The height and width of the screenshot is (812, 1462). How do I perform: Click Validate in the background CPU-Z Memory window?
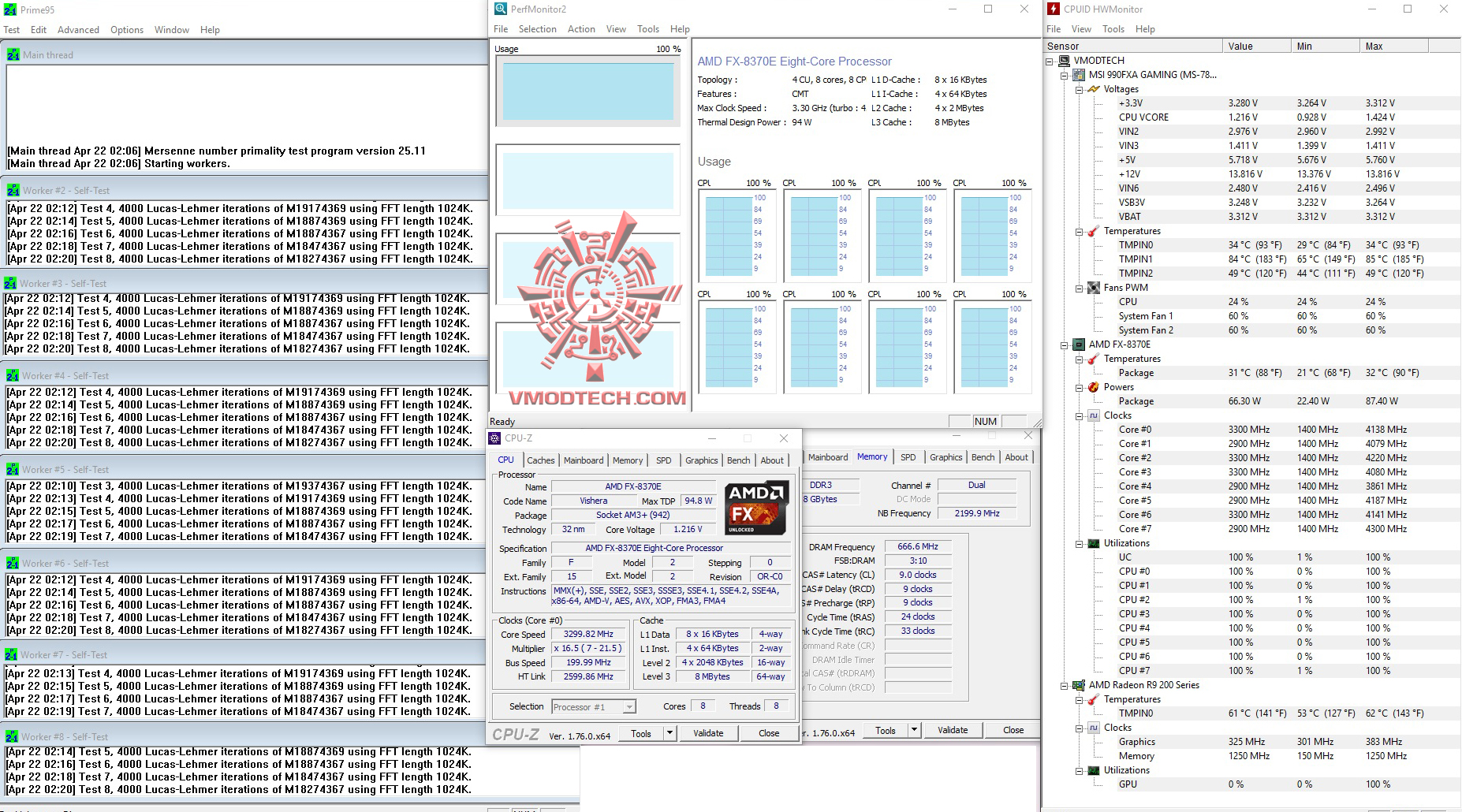[953, 730]
